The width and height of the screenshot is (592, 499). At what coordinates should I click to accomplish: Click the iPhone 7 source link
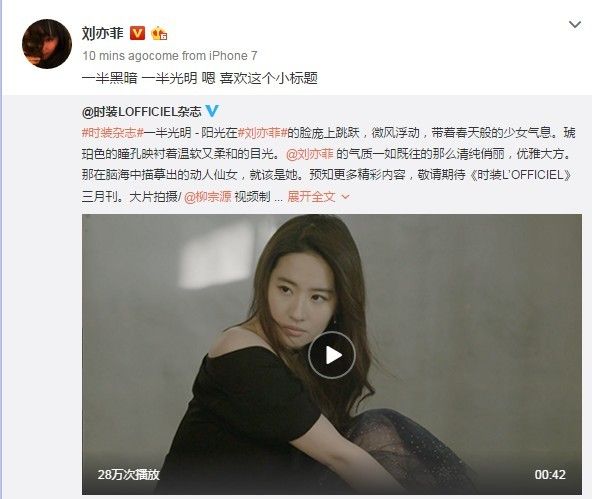coord(233,56)
